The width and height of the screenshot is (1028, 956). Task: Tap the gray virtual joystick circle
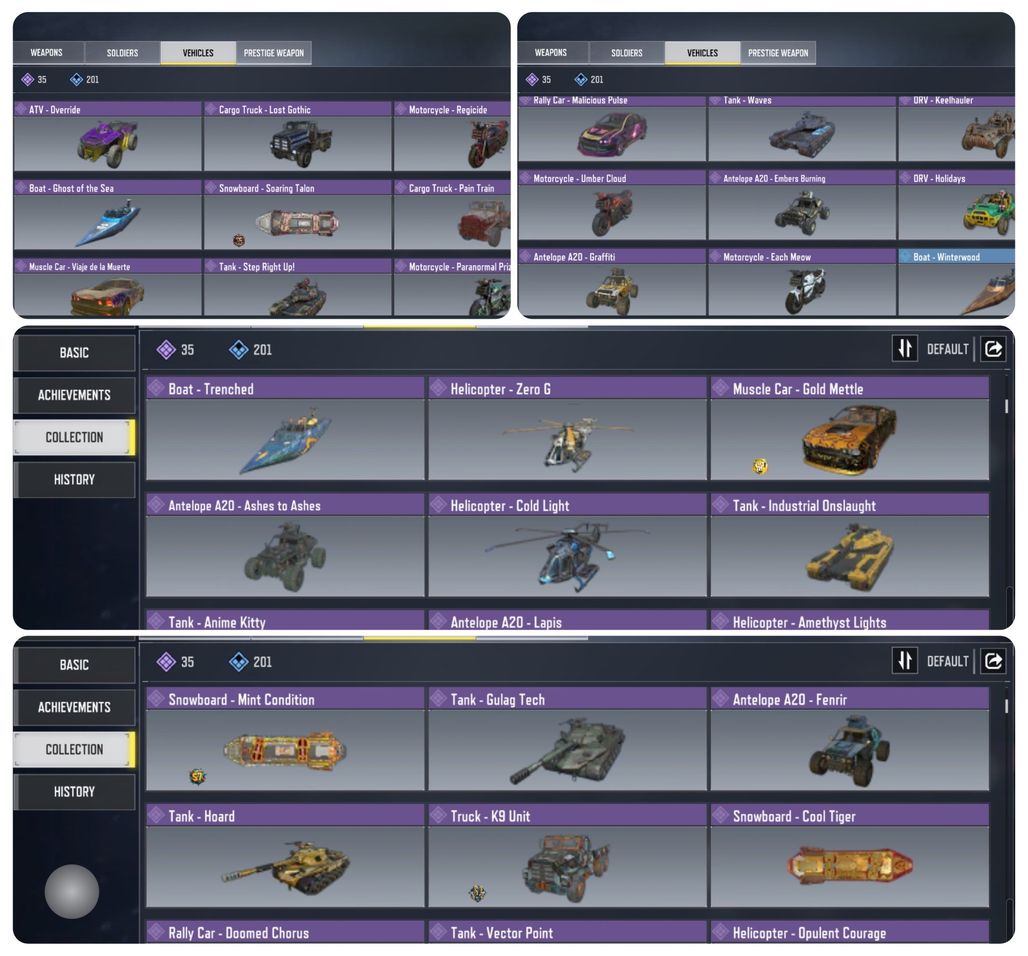point(71,891)
